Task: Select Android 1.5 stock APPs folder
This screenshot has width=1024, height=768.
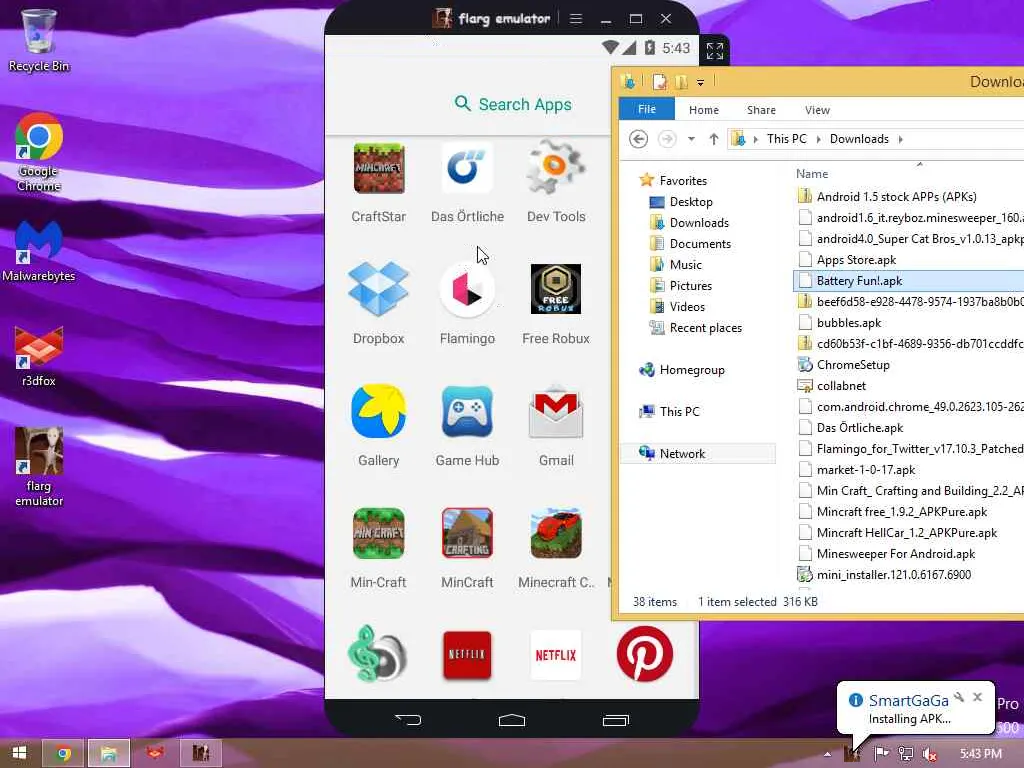Action: (x=896, y=197)
